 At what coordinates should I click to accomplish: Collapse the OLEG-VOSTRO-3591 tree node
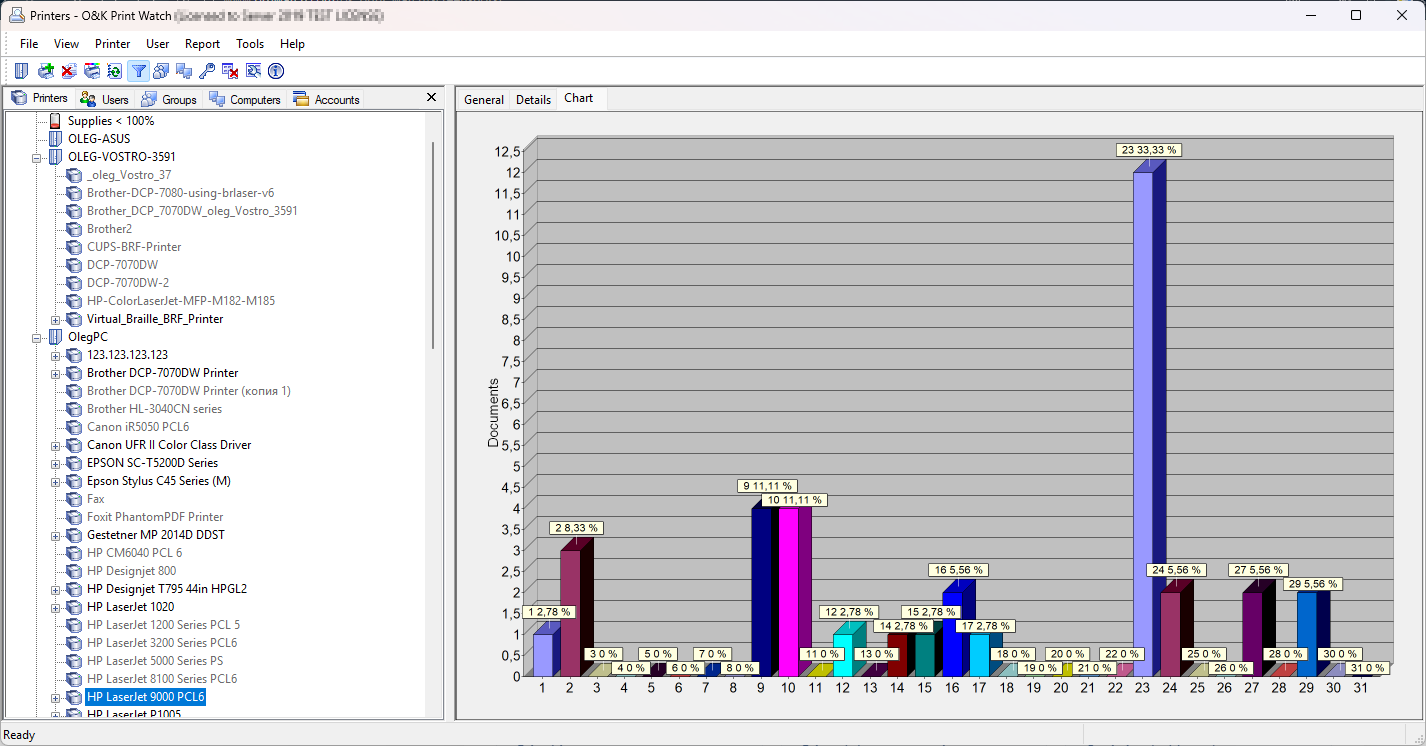(x=38, y=157)
